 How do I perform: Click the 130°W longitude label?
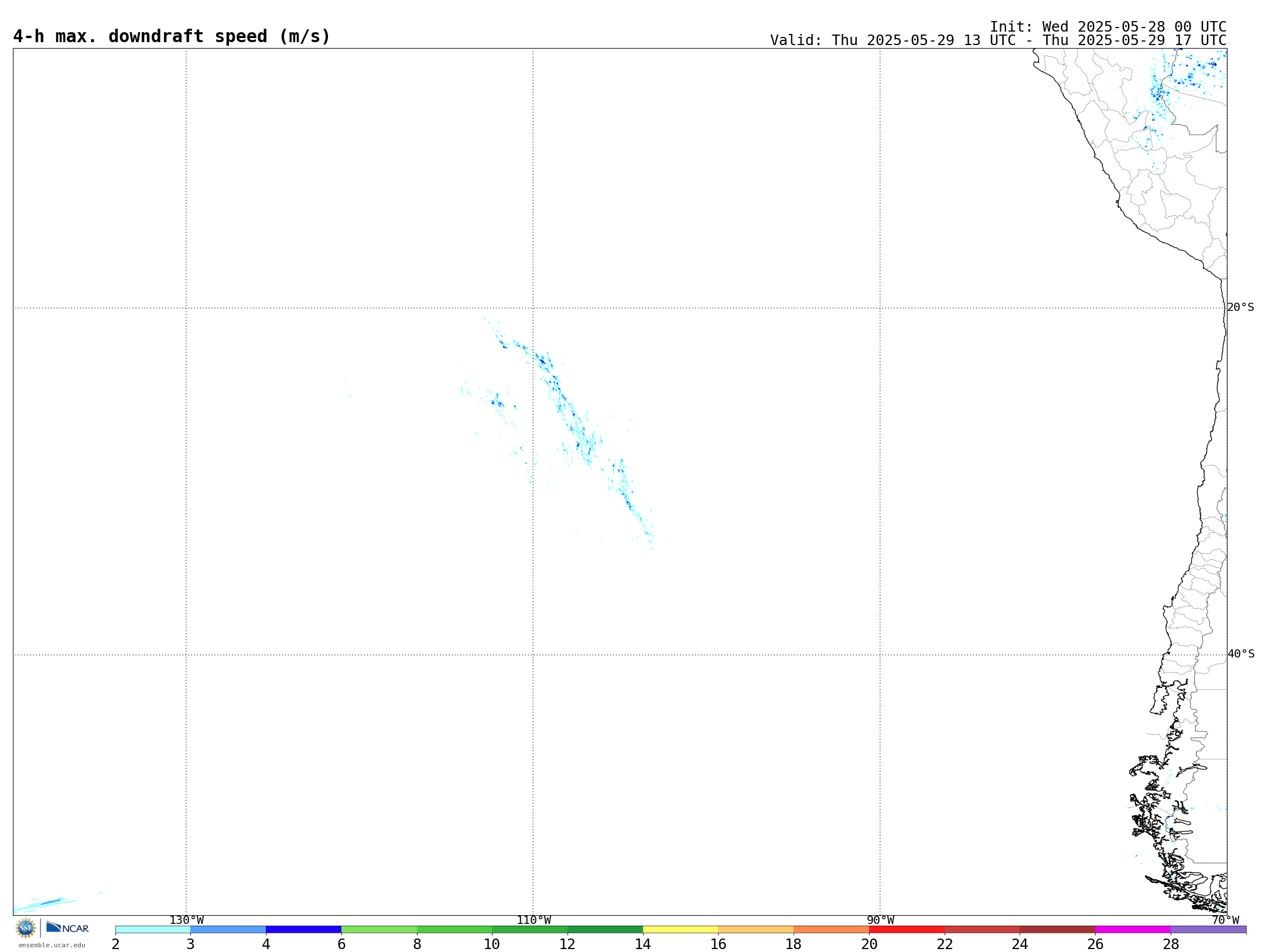tap(187, 920)
